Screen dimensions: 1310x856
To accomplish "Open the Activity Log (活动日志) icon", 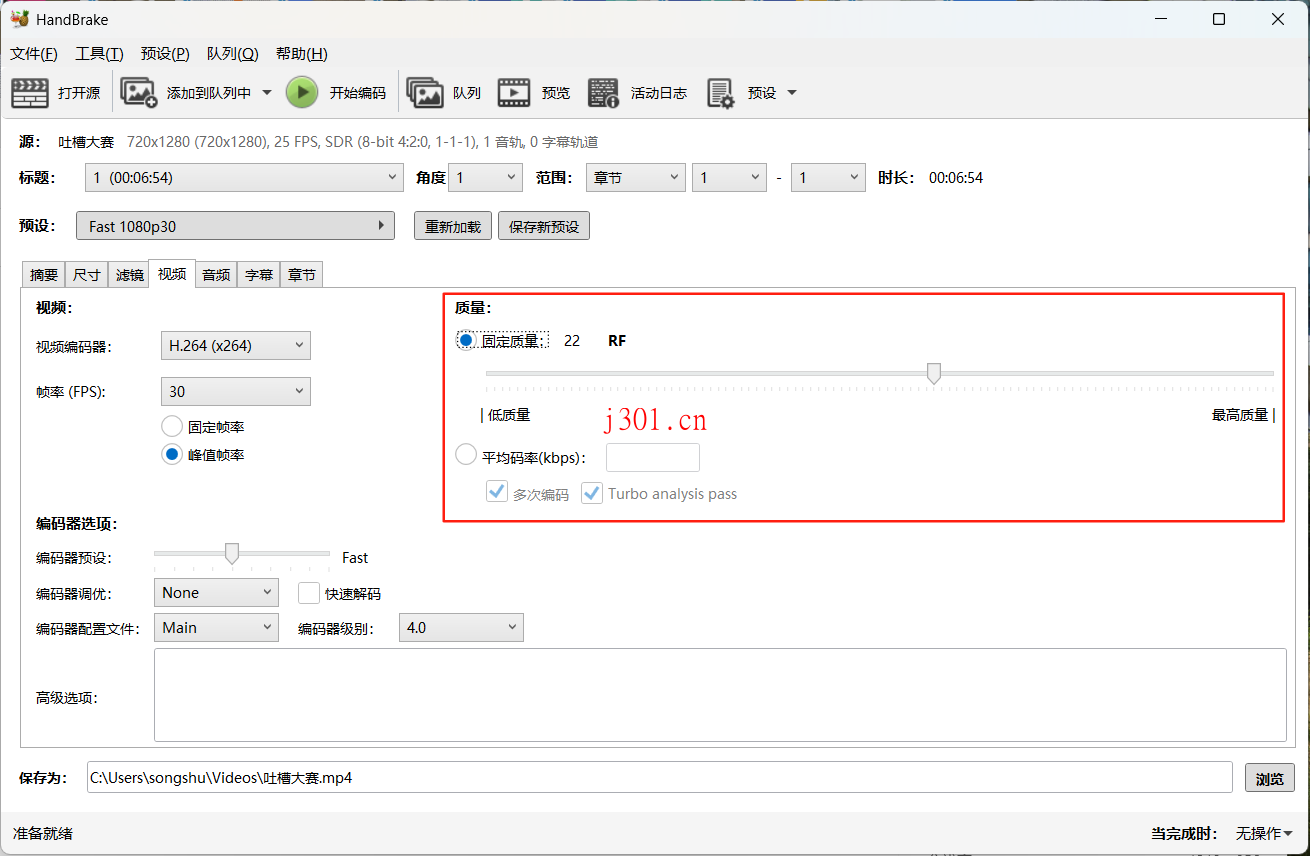I will pos(604,93).
